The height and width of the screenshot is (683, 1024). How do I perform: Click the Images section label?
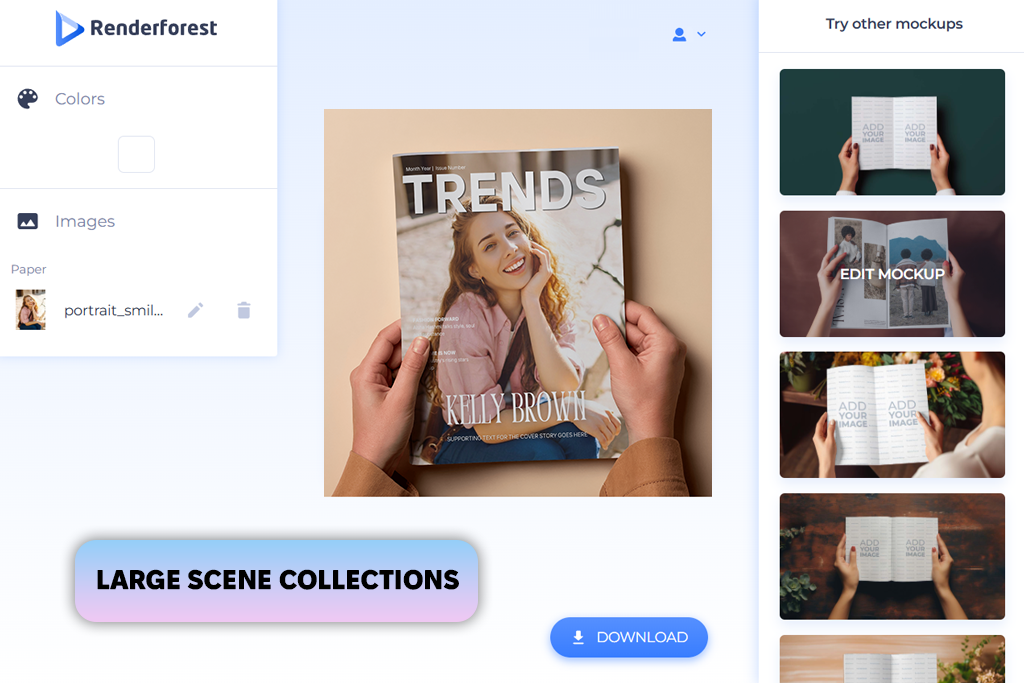(85, 221)
